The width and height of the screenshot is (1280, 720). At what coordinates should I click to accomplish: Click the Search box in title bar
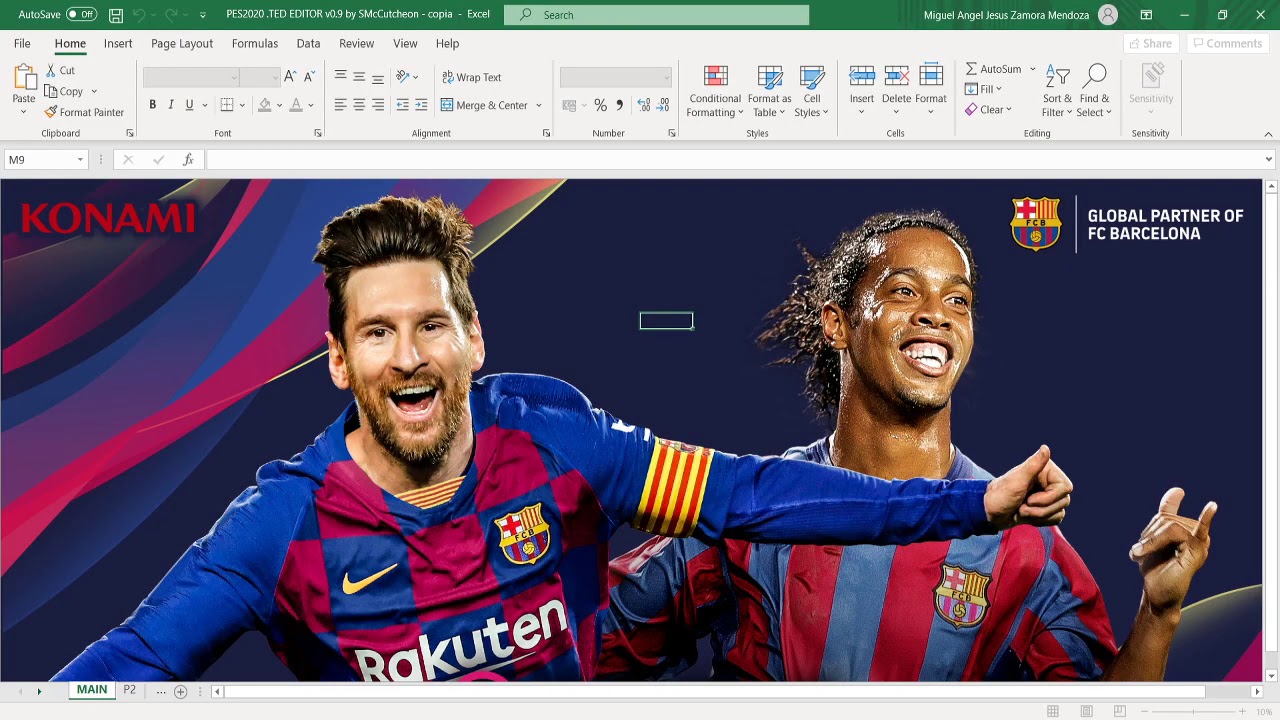click(x=657, y=15)
